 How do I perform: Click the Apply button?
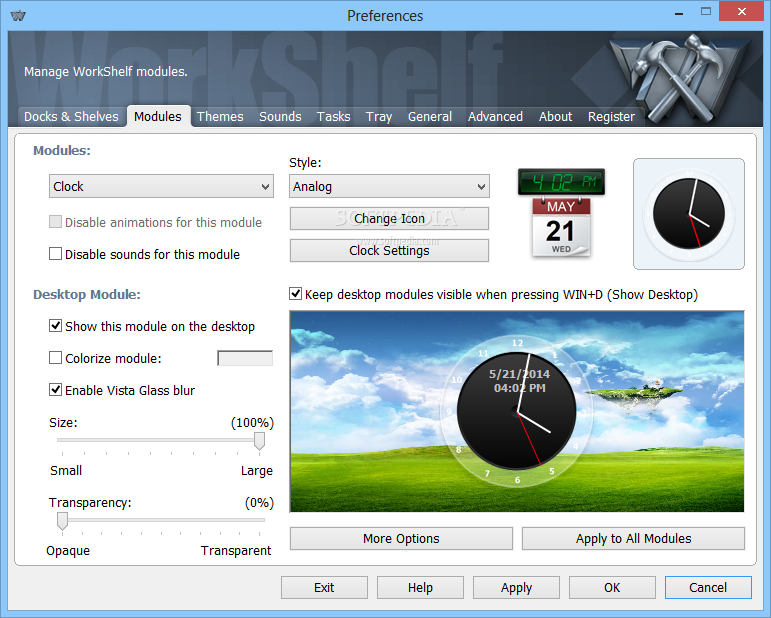(516, 588)
